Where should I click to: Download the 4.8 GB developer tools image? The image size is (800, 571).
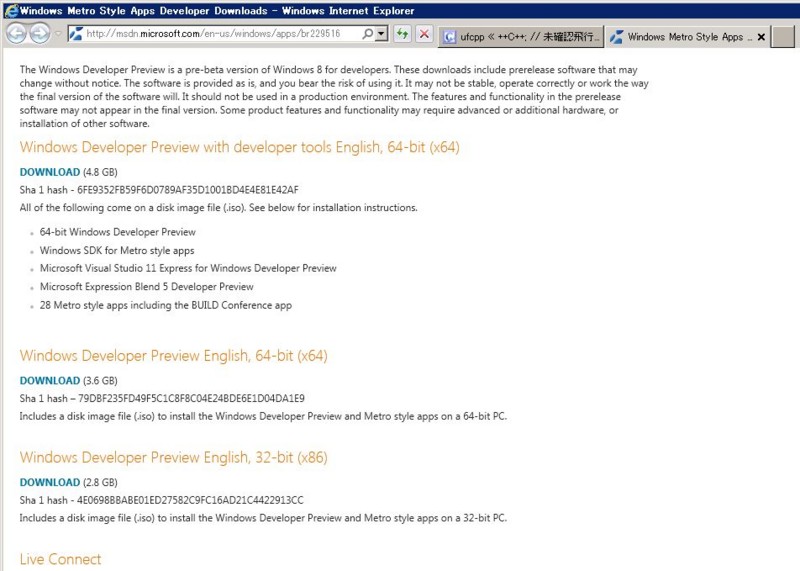50,172
